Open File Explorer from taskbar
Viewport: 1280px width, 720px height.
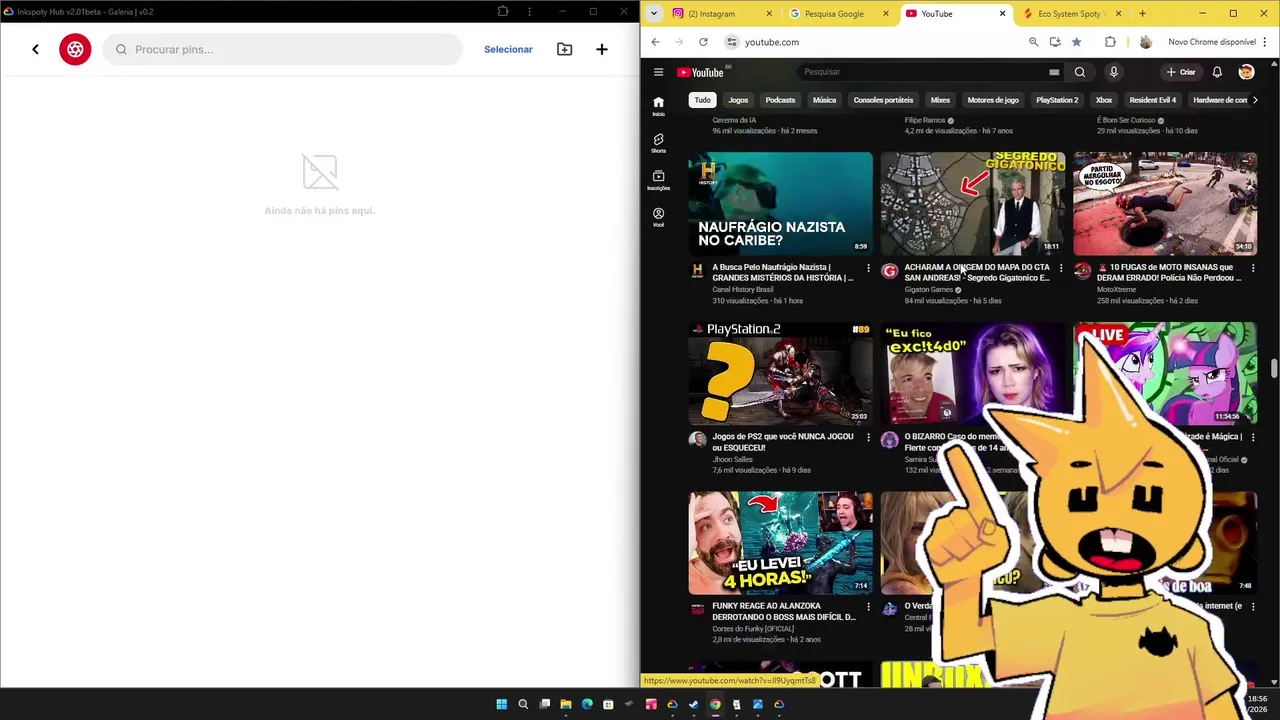coord(565,704)
